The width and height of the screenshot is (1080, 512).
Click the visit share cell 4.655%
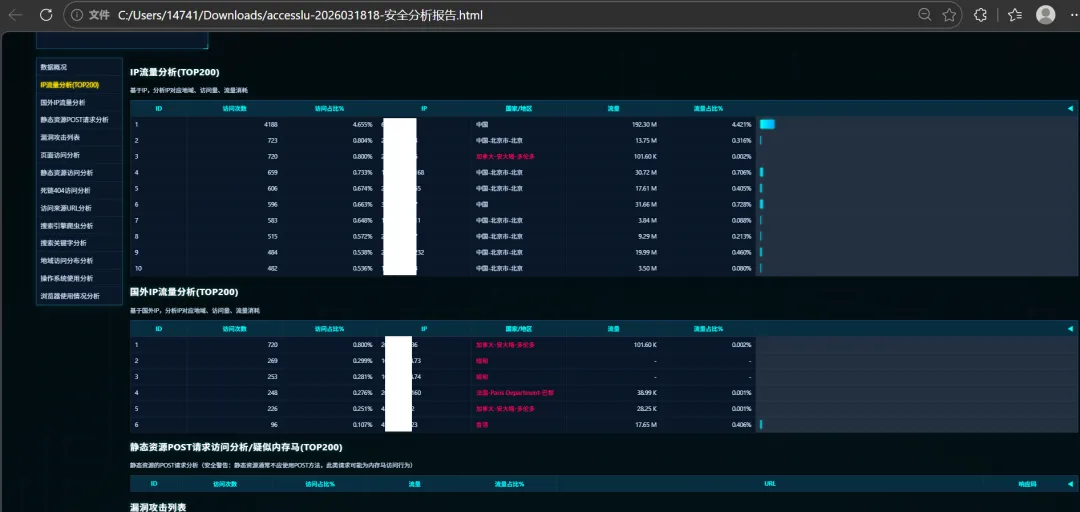[x=362, y=125]
